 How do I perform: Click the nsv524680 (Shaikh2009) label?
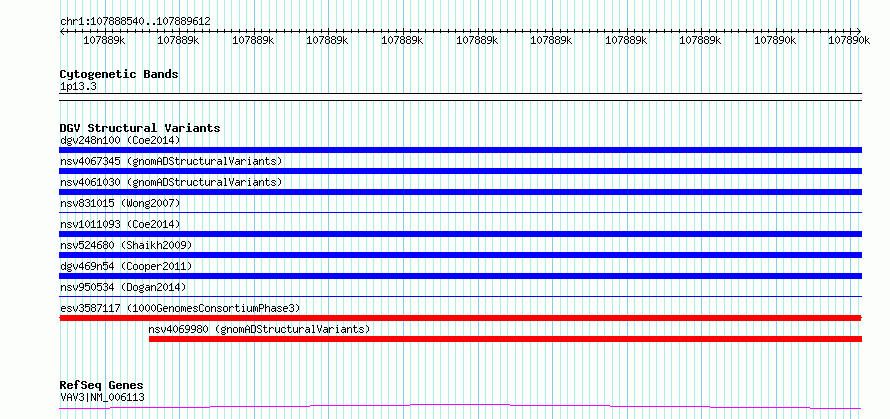126,245
